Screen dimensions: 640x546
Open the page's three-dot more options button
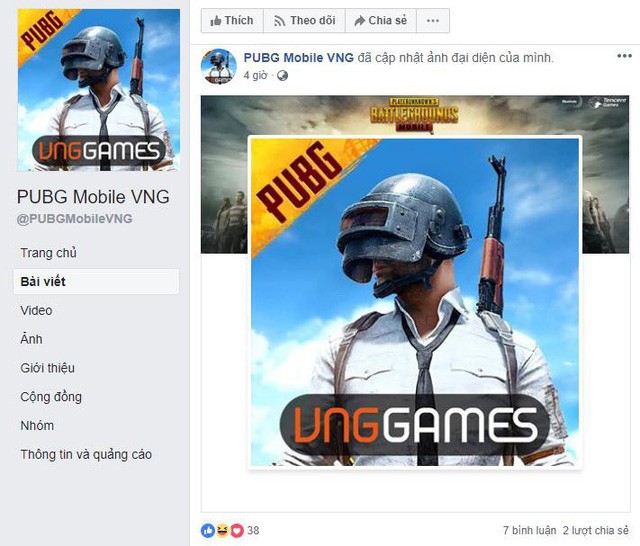(x=433, y=20)
